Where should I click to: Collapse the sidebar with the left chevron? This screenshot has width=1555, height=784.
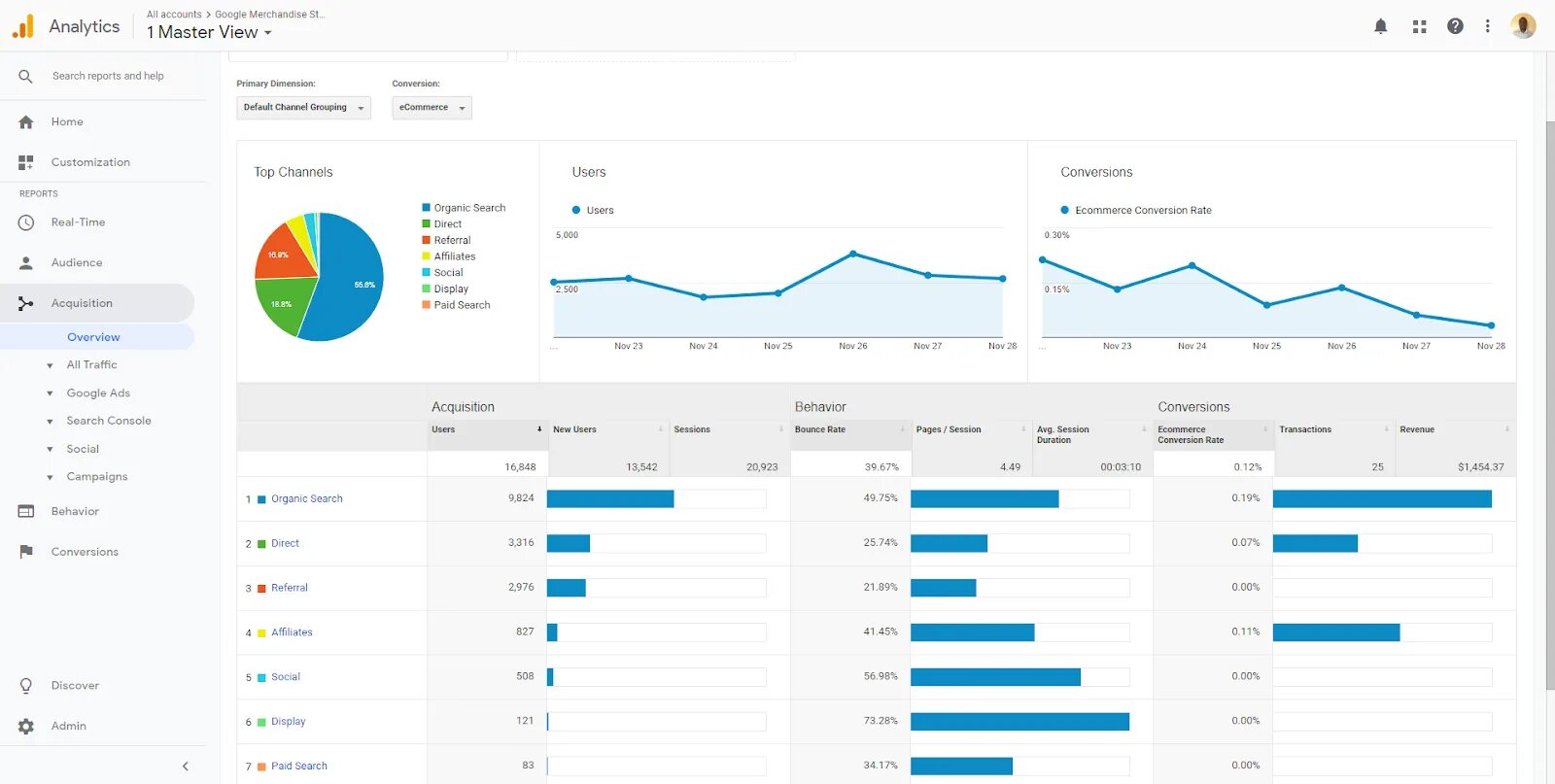[186, 767]
